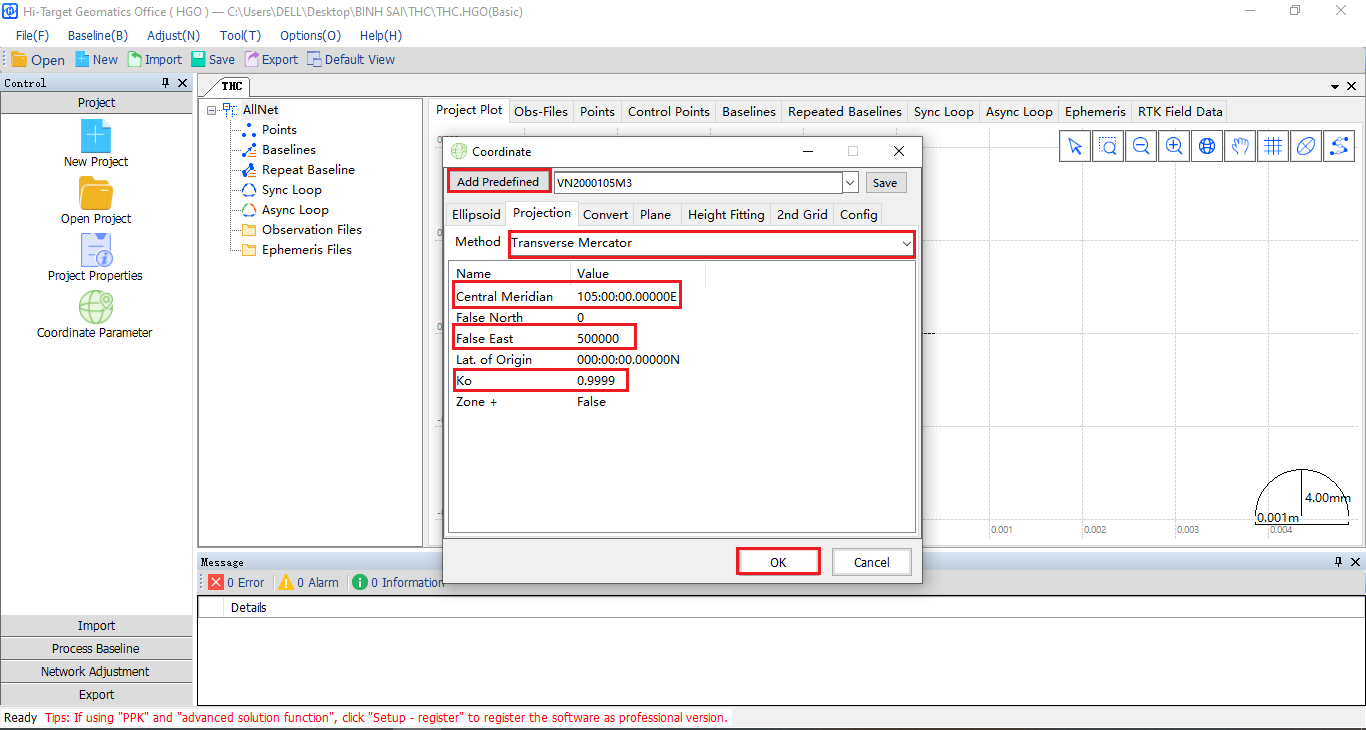The width and height of the screenshot is (1366, 730).
Task: Select the pan hand tool
Action: [1240, 147]
